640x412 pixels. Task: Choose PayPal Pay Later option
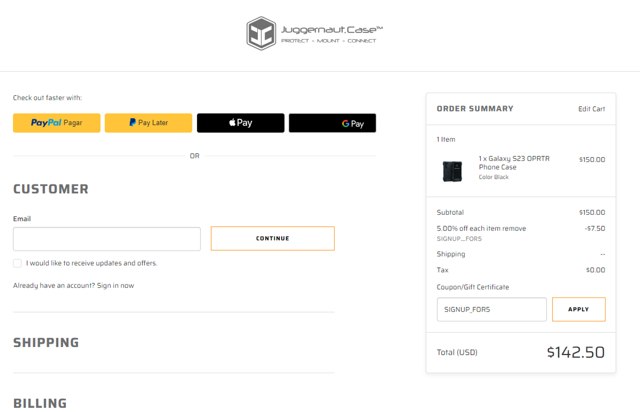click(x=148, y=123)
